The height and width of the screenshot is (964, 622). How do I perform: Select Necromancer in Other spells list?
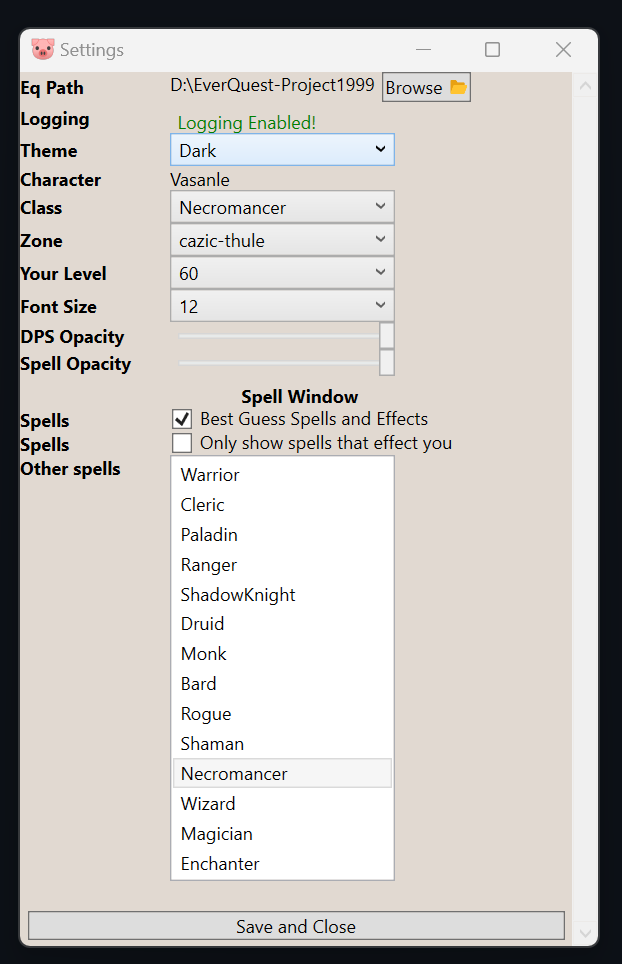(282, 773)
